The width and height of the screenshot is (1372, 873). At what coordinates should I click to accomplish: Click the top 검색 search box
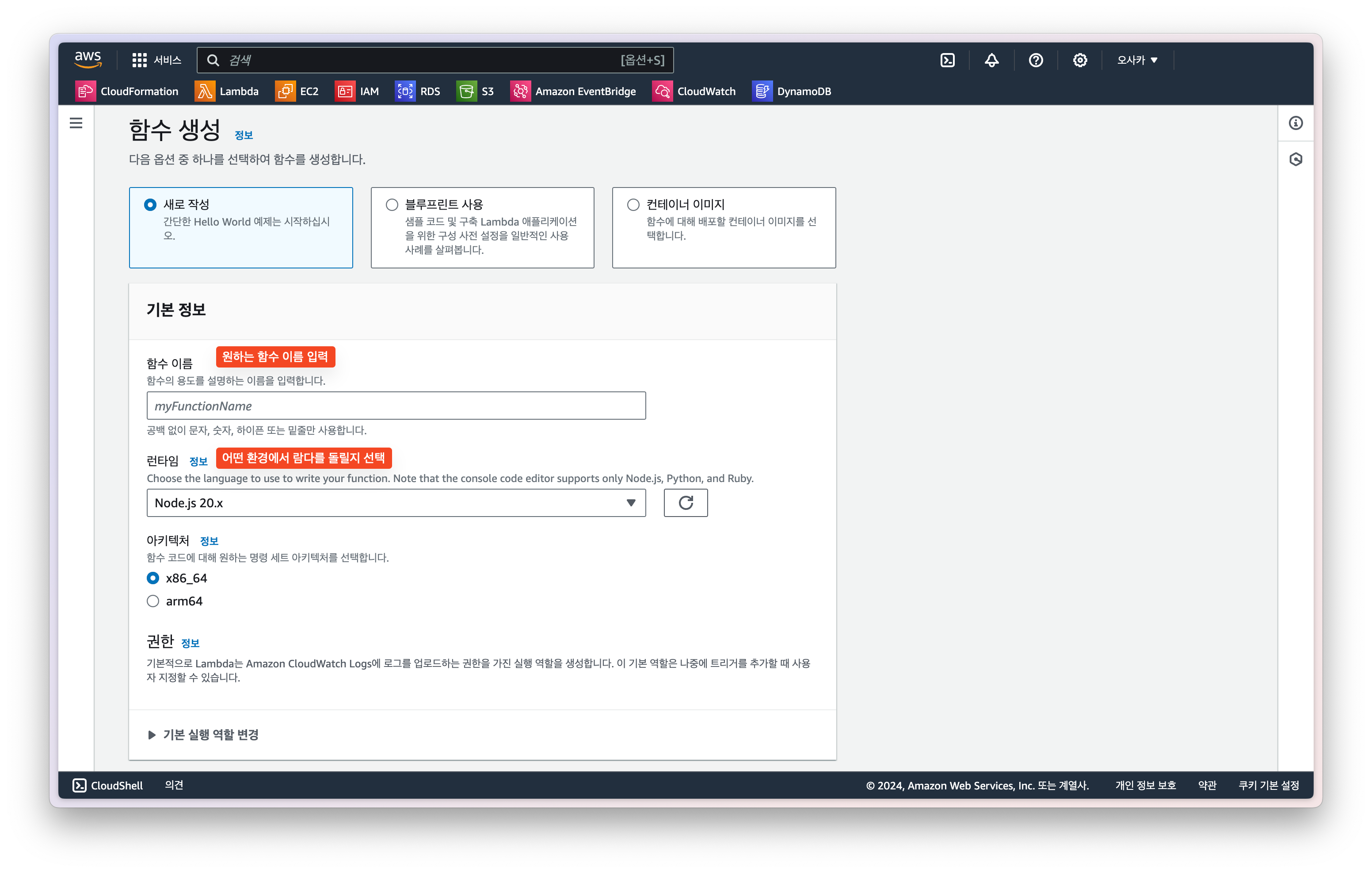click(x=435, y=60)
